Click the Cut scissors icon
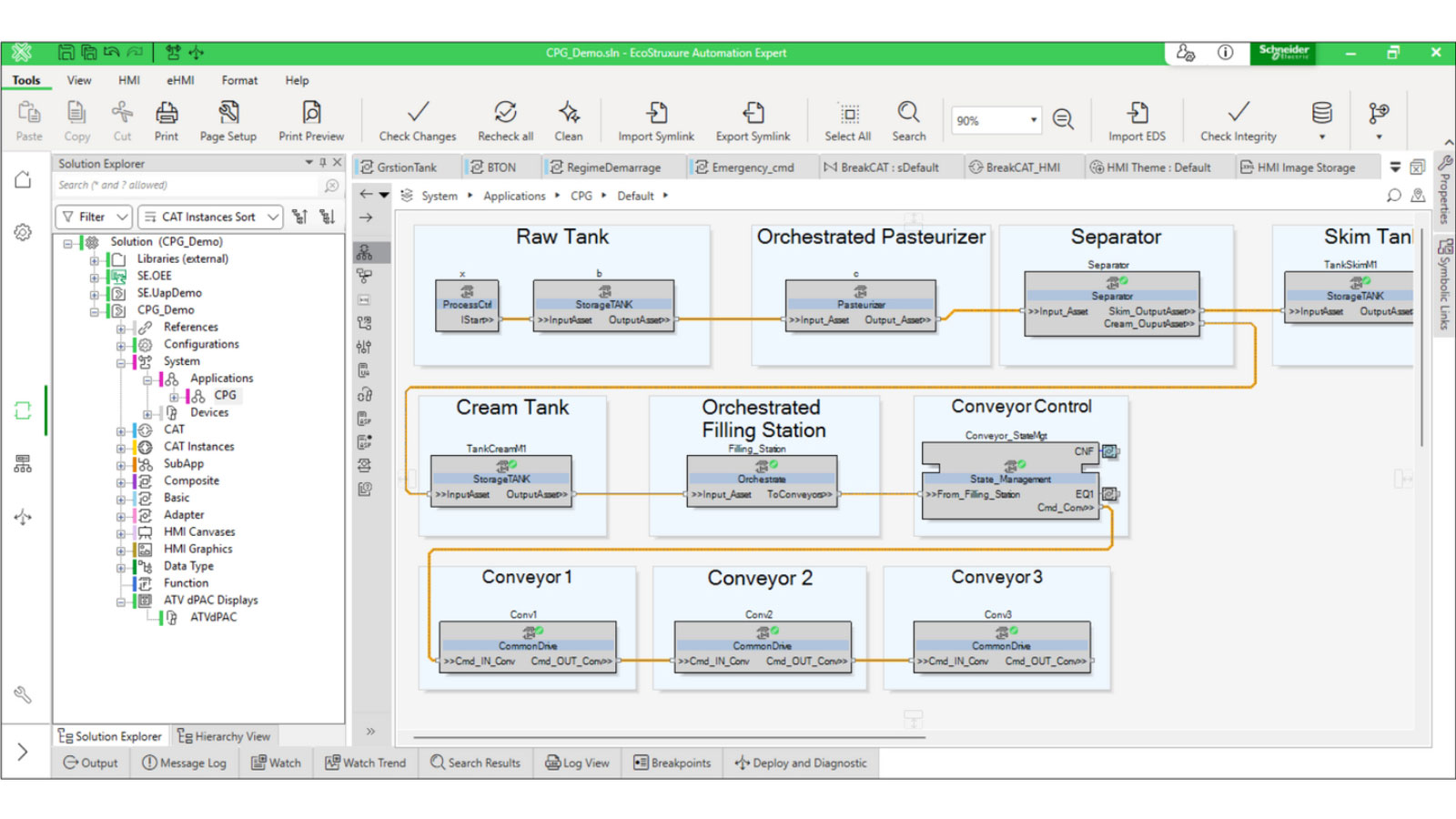 (122, 113)
